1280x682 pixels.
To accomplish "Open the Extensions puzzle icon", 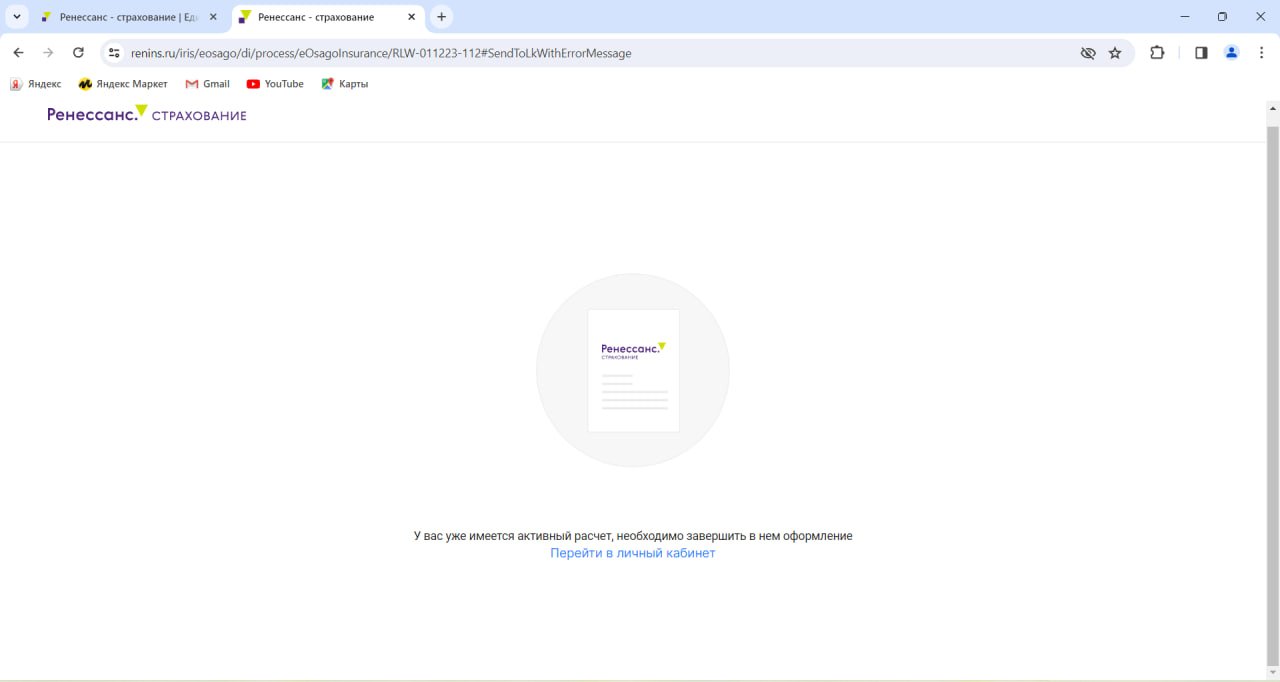I will (1157, 53).
